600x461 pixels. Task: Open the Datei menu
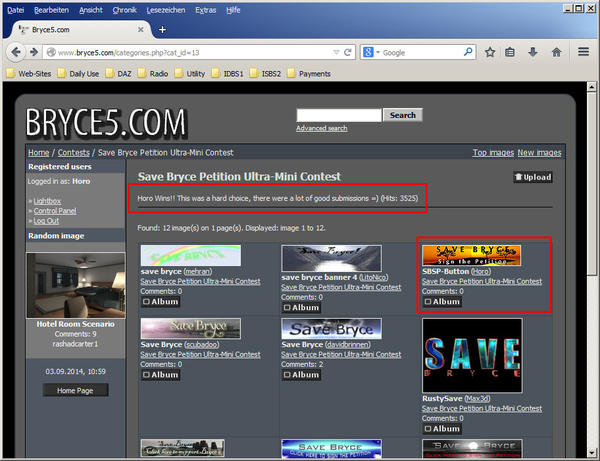click(x=16, y=10)
